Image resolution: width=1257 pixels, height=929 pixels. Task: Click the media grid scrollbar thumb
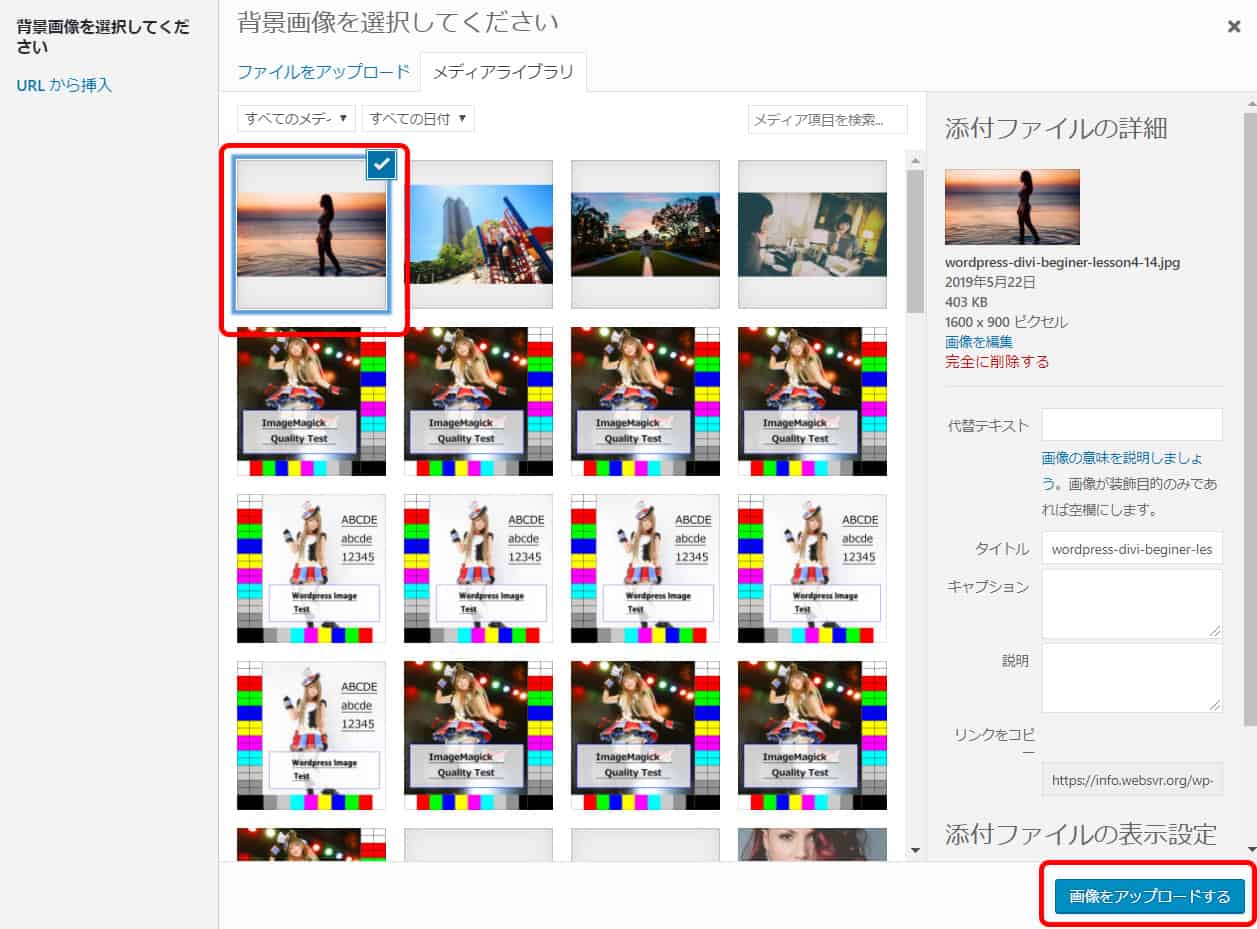point(915,241)
